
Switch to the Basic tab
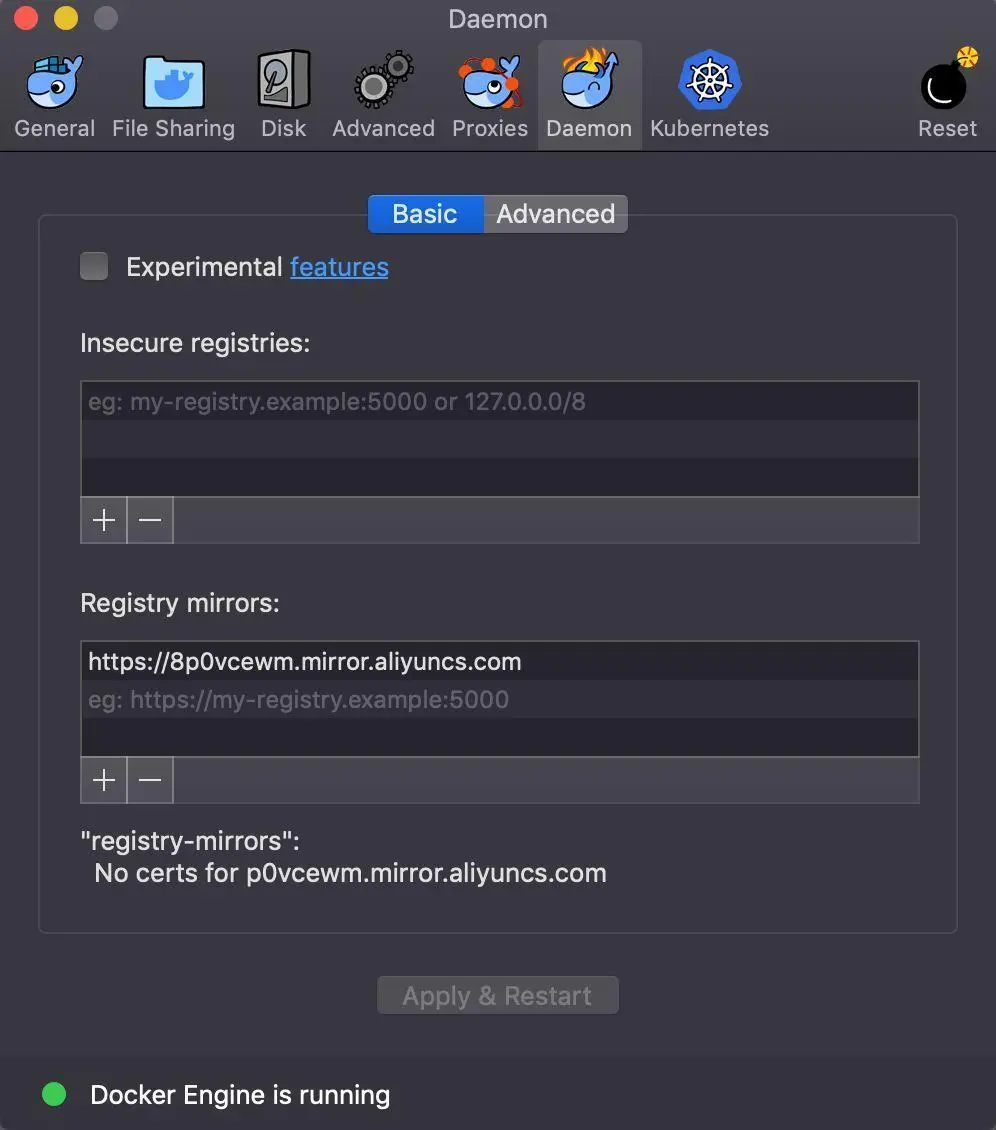tap(425, 214)
